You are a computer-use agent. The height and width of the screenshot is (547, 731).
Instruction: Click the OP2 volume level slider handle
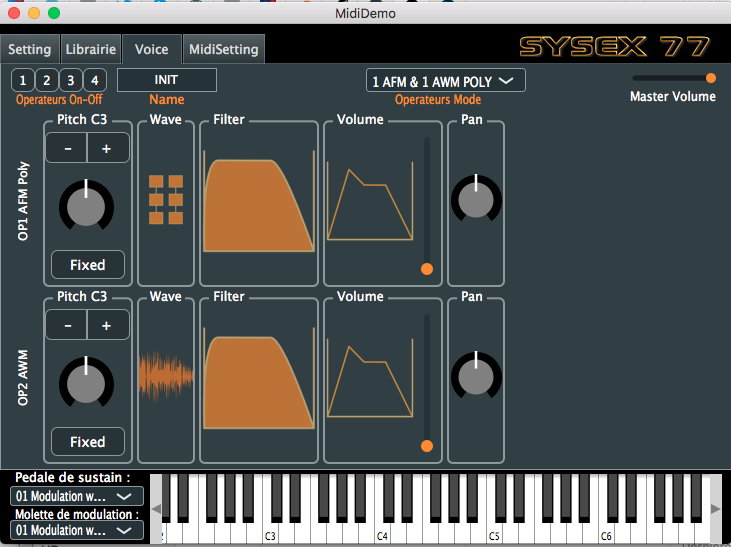427,446
